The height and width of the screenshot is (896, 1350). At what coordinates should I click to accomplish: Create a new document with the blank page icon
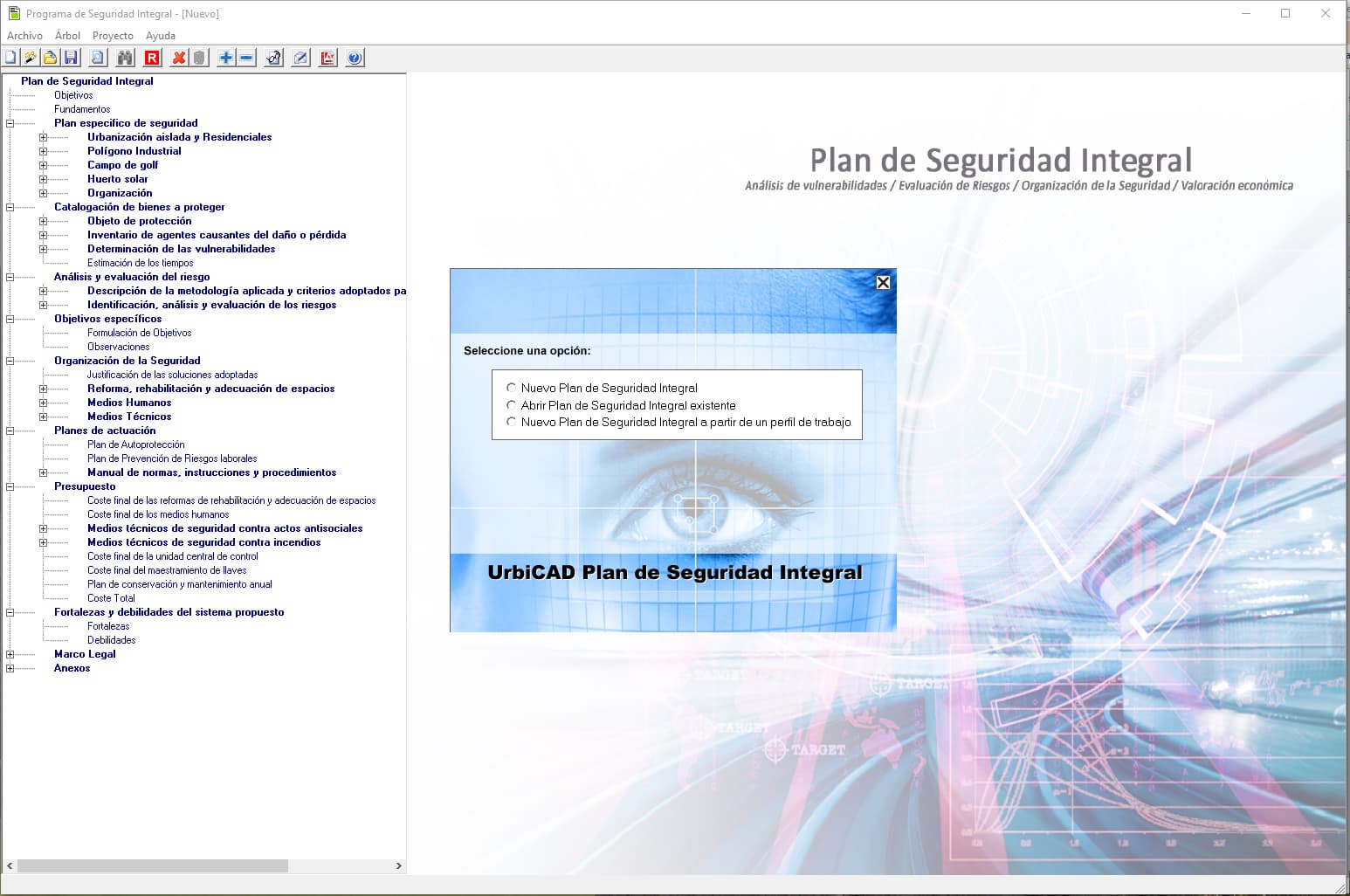(10, 58)
